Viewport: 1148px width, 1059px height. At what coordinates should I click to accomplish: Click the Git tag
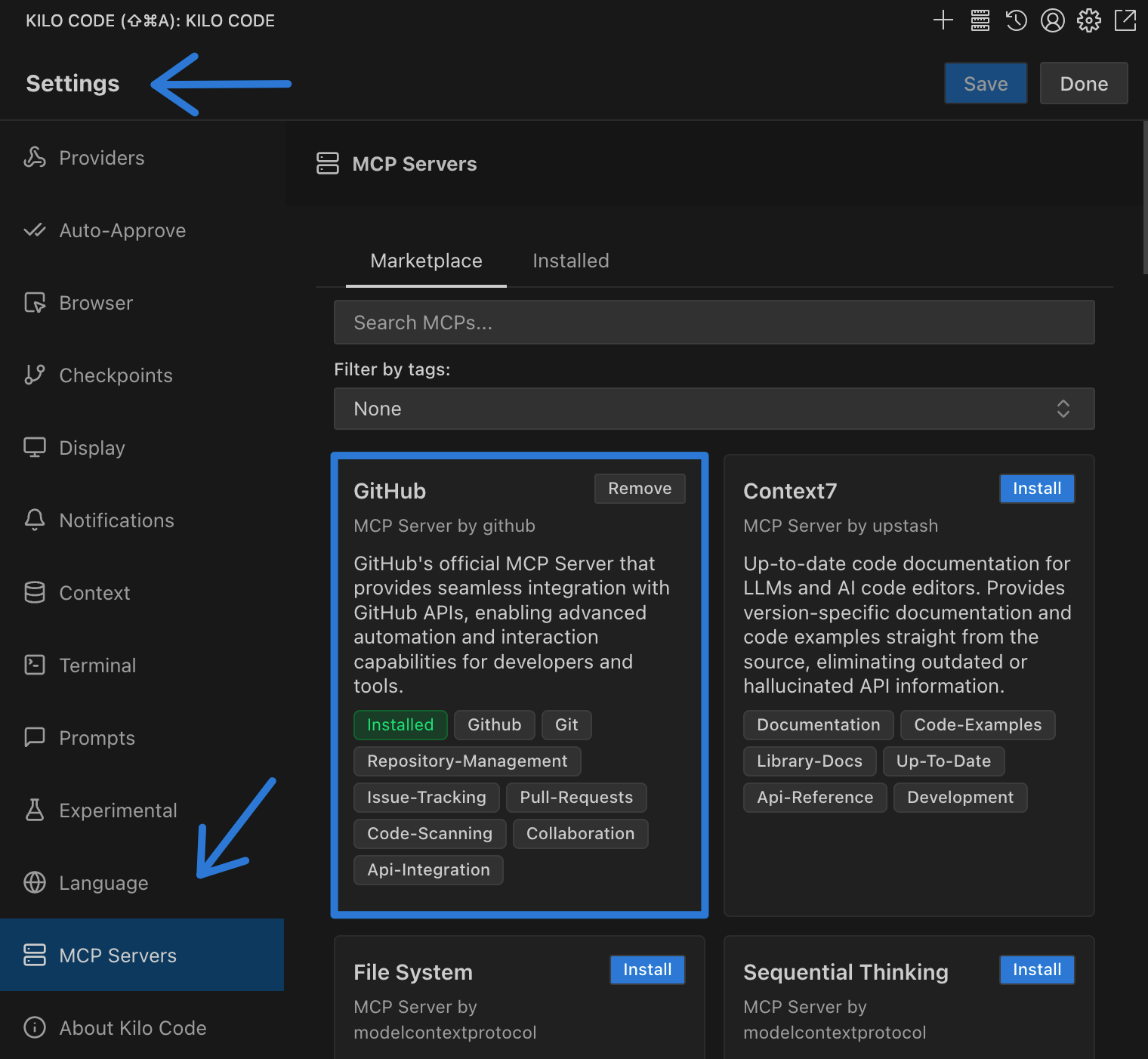[x=566, y=725]
